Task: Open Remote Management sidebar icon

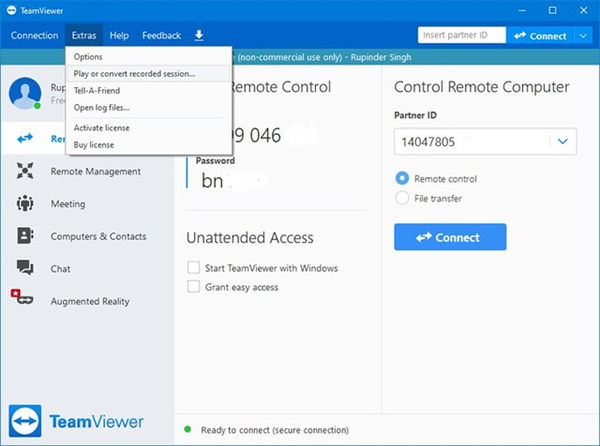Action: pyautogui.click(x=26, y=171)
